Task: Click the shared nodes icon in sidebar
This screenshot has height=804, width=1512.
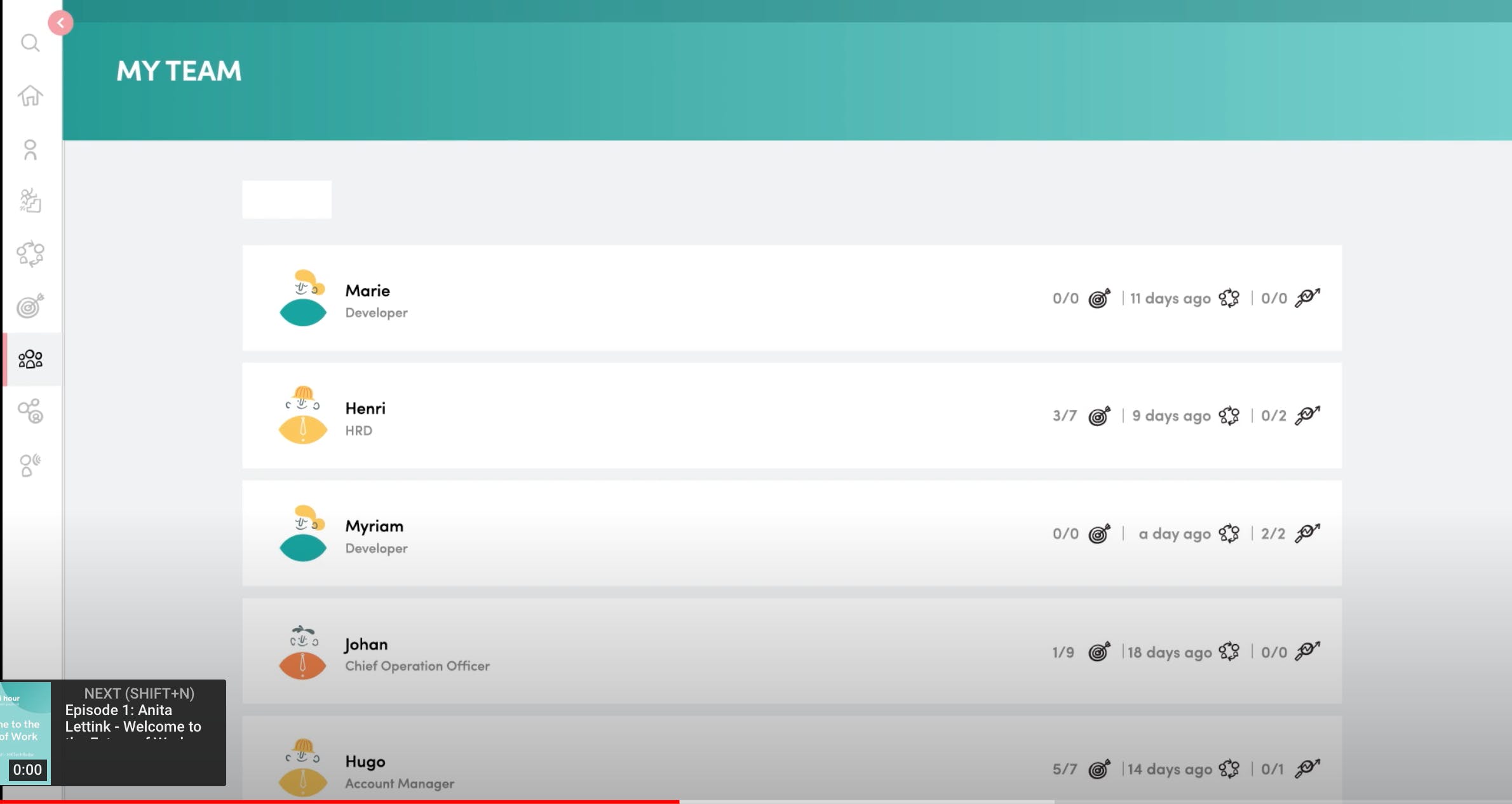Action: pyautogui.click(x=30, y=412)
